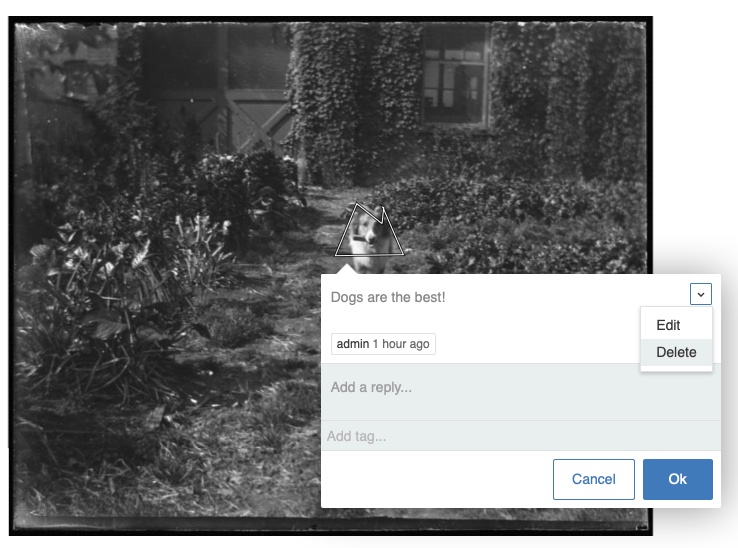738x548 pixels.
Task: Confirm the annotation with Ok
Action: 677,479
